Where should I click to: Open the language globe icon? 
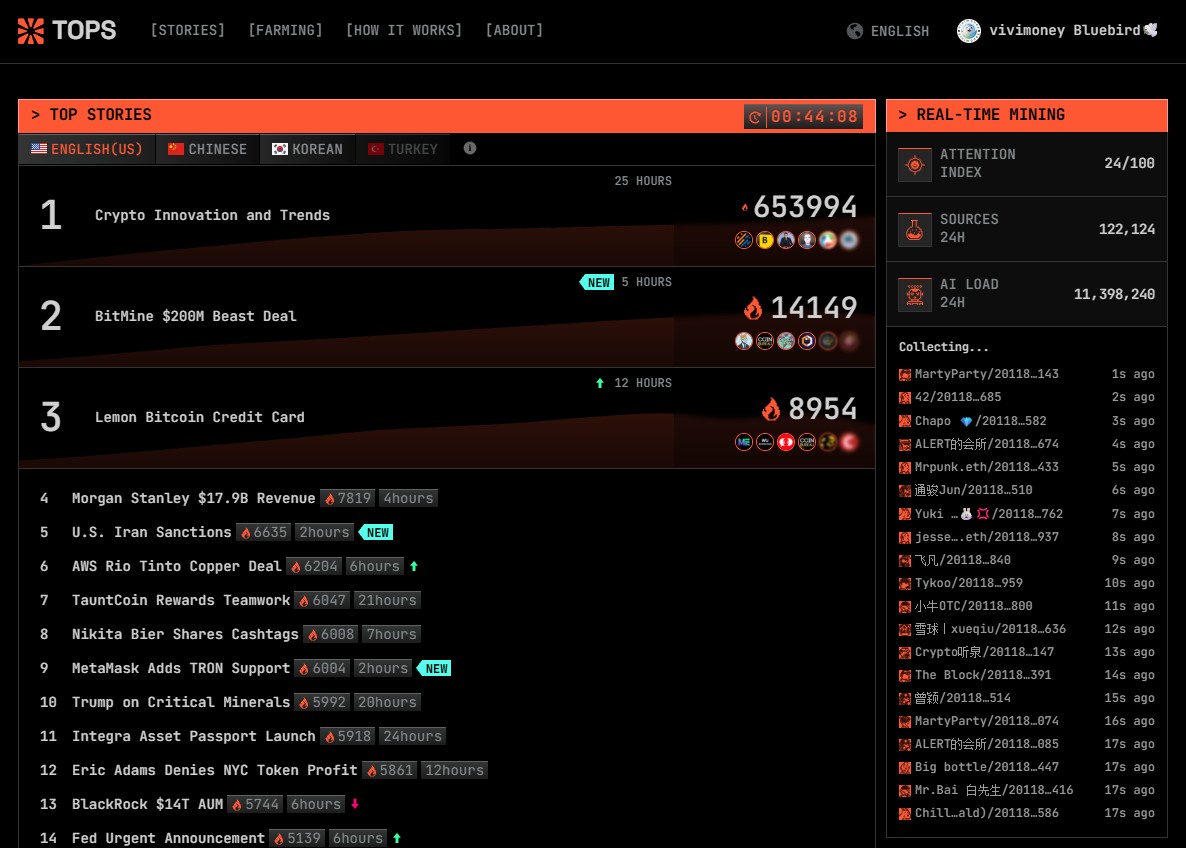(x=855, y=31)
